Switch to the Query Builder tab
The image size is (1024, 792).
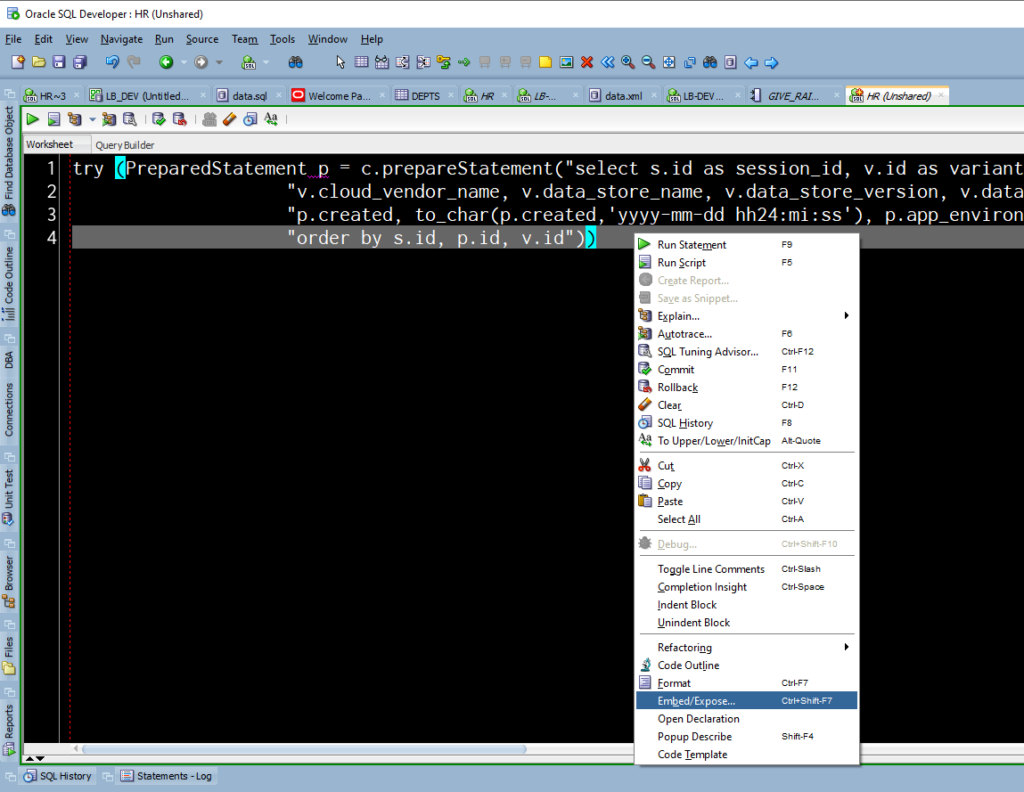pos(125,144)
